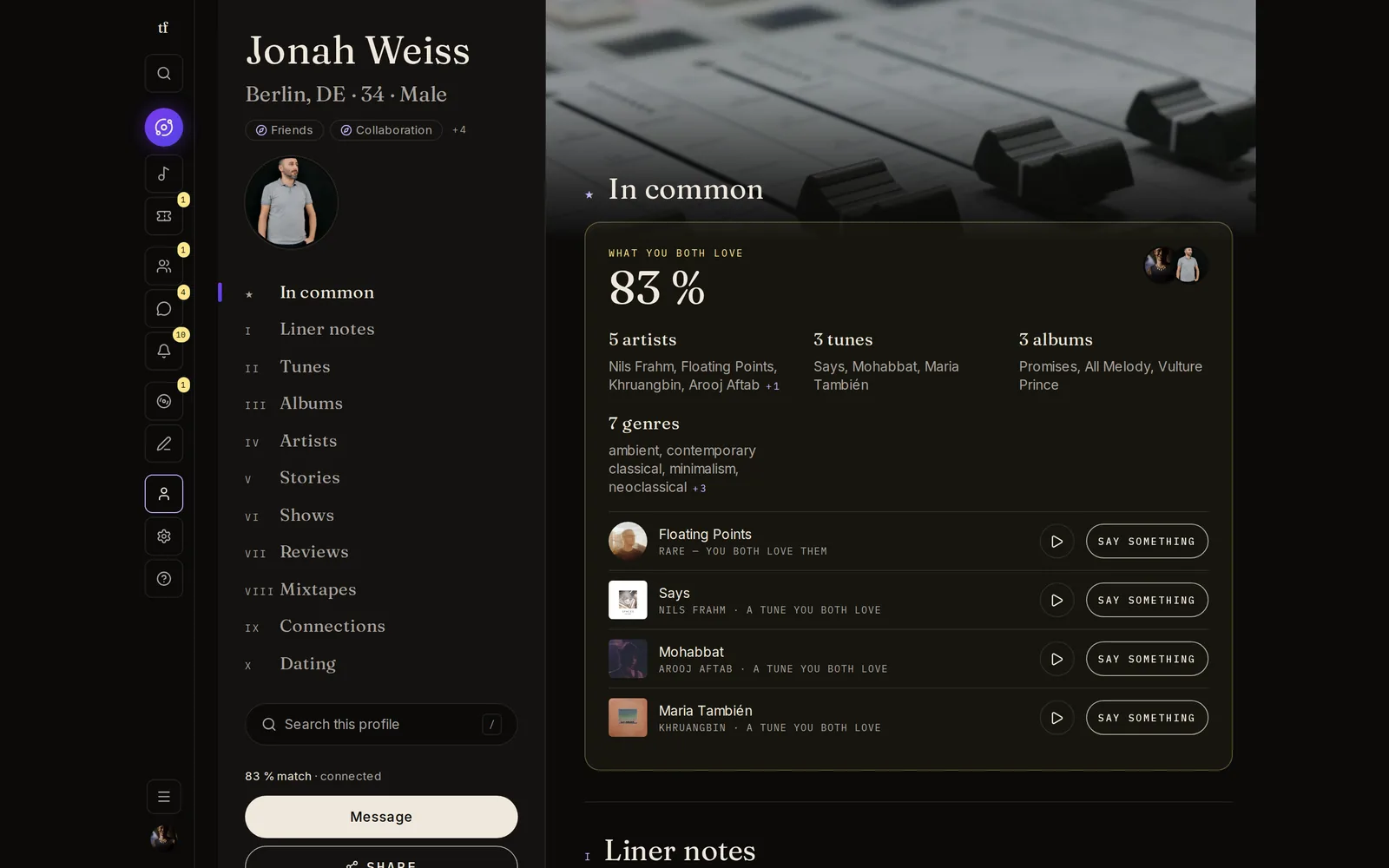Play the tune Says
The width and height of the screenshot is (1389, 868).
tap(1057, 601)
